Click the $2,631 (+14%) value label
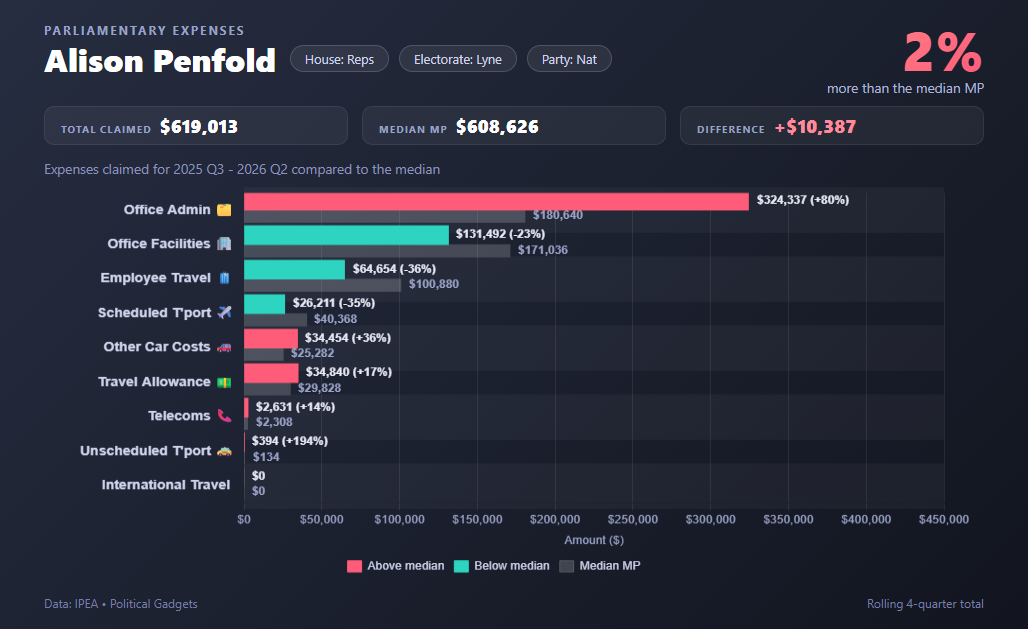 pyautogui.click(x=295, y=407)
